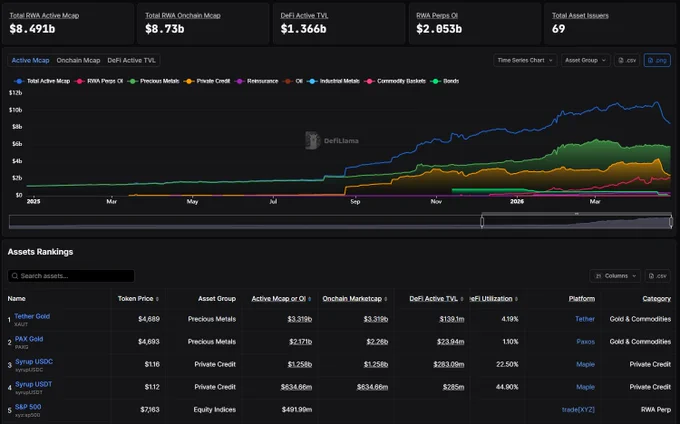Open the Tether Gold asset link
Screen dimensions: 680x424
(32, 316)
